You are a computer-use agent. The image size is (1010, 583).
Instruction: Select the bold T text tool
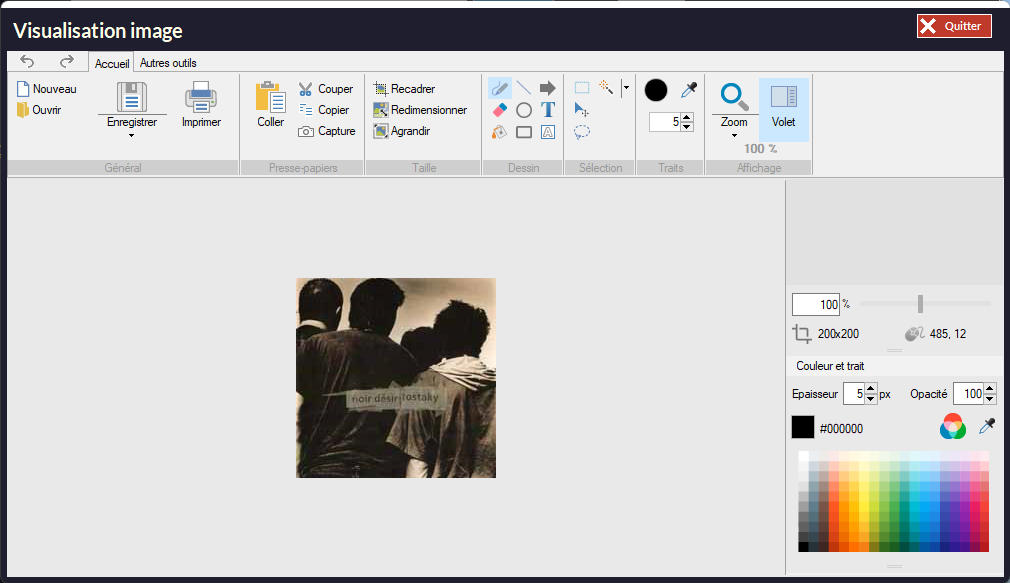(547, 110)
